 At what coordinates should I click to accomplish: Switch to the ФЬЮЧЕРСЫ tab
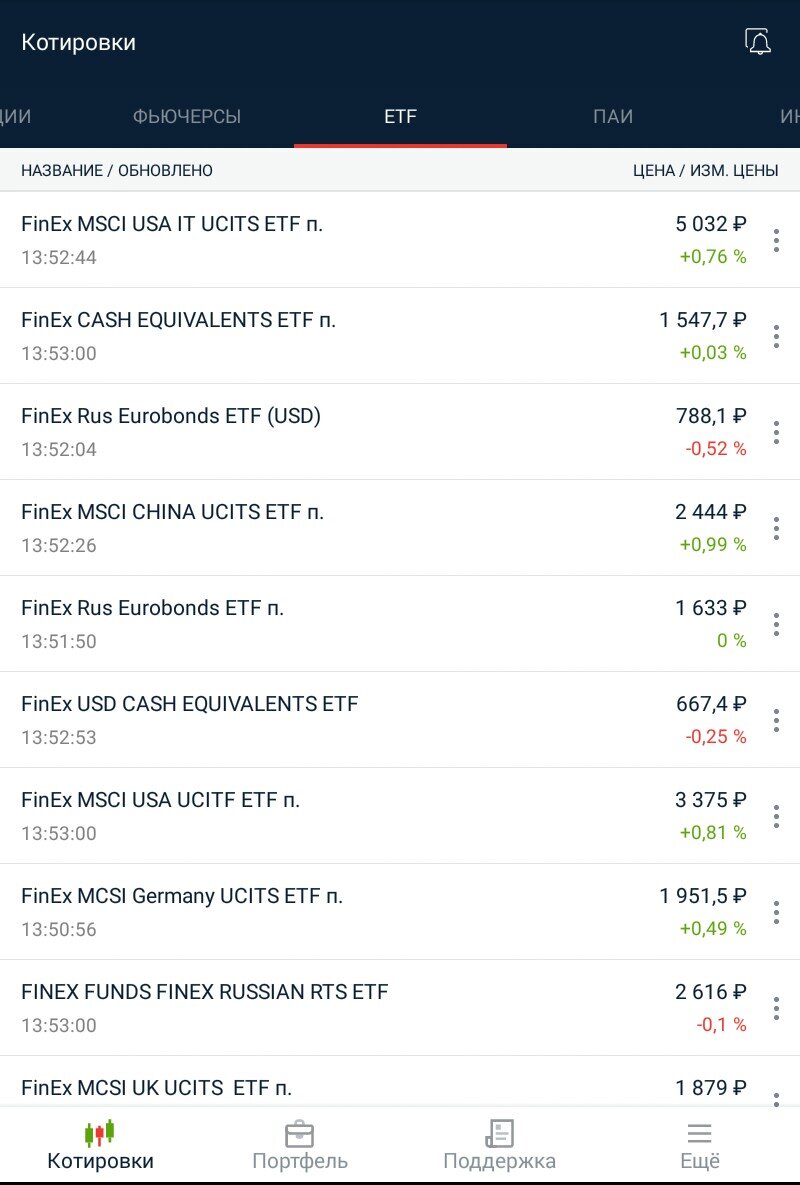tap(187, 116)
